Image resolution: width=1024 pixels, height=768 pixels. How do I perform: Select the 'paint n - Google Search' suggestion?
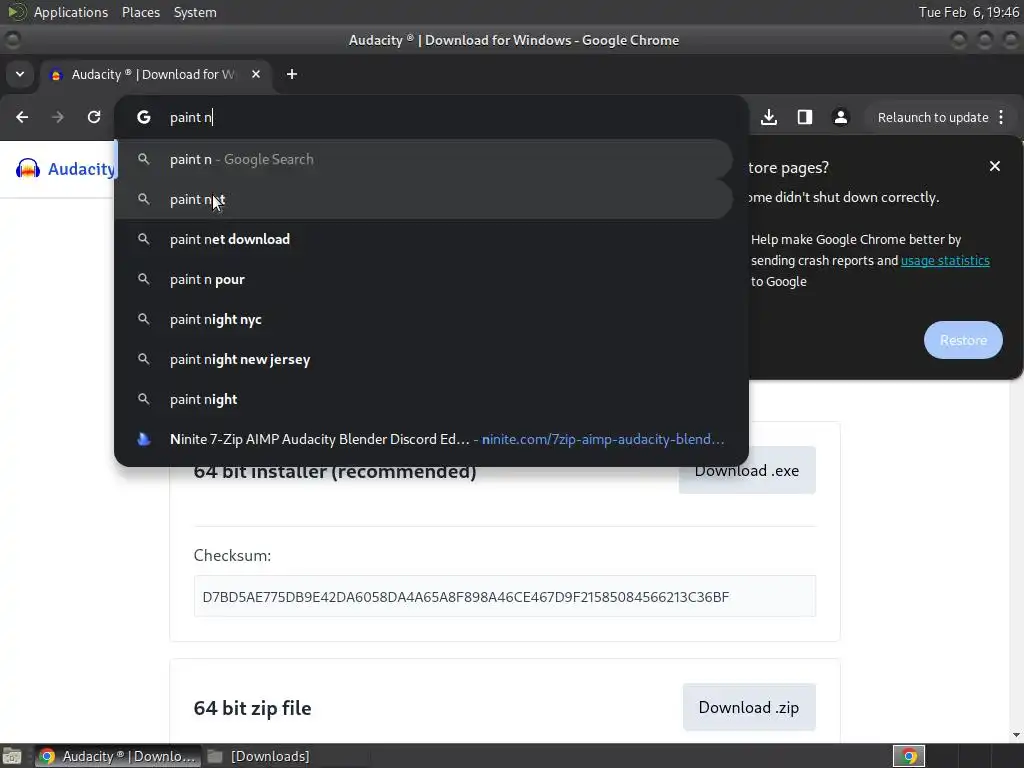[423, 159]
